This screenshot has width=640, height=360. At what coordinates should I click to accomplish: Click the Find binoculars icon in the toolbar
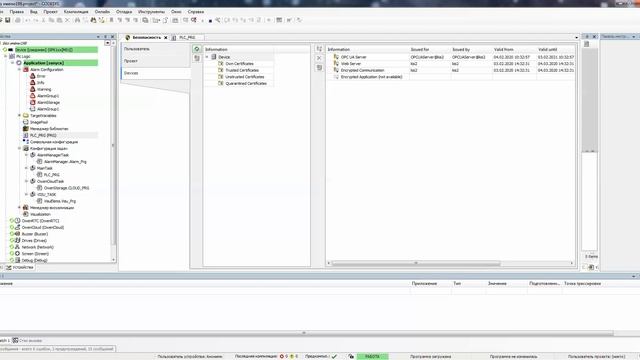(93, 20)
